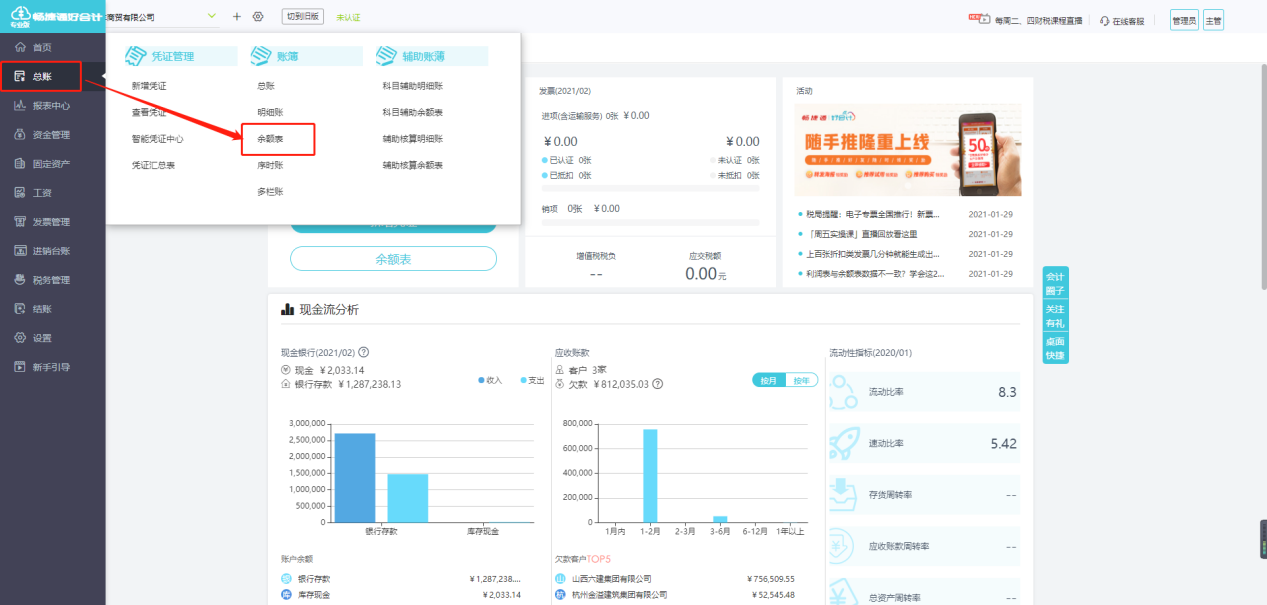Click the settings gear next to company name
The height and width of the screenshot is (605, 1267).
pyautogui.click(x=258, y=17)
